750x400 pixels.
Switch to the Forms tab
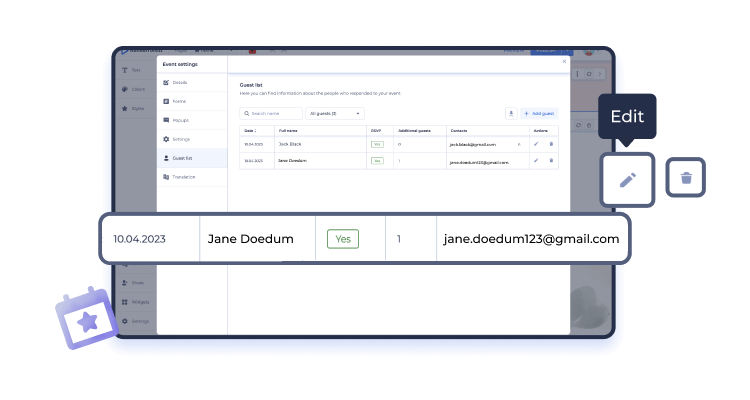tap(178, 101)
